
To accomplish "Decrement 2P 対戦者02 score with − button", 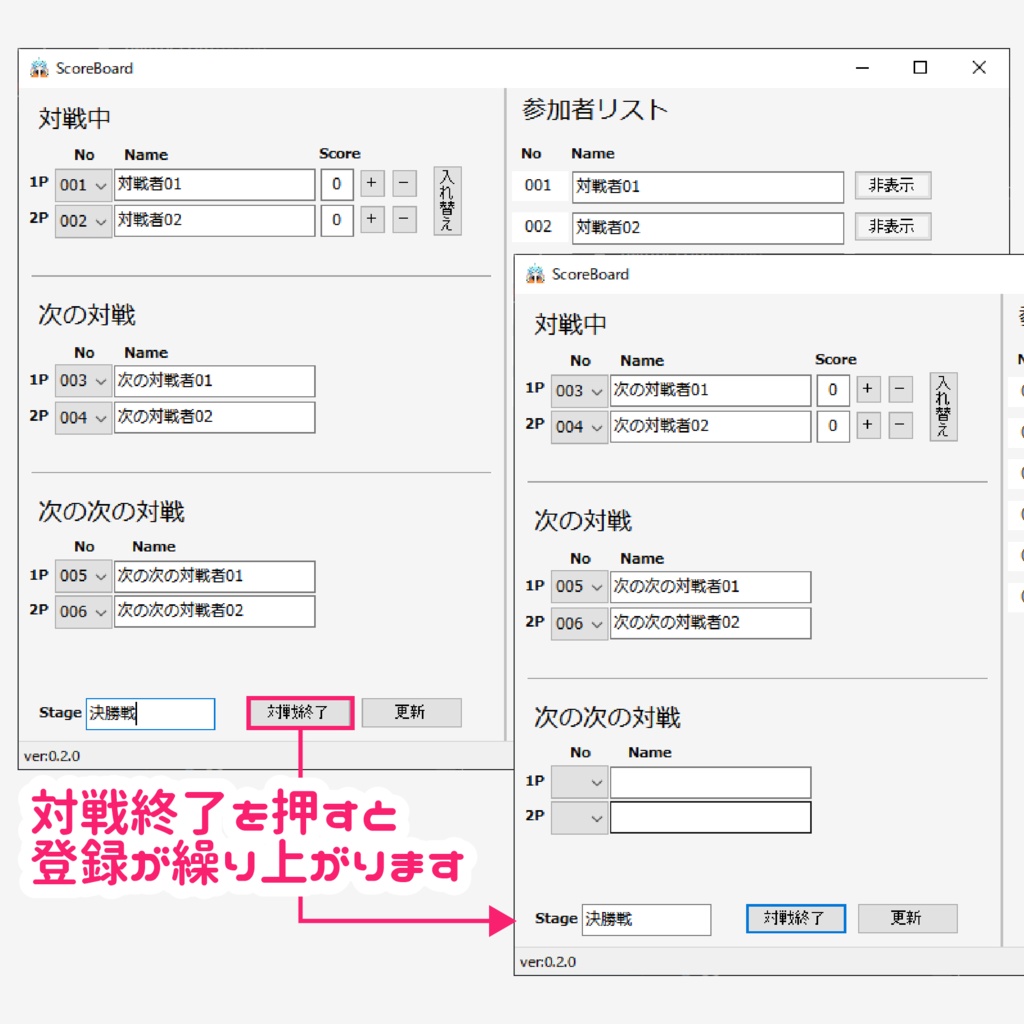I will pyautogui.click(x=403, y=221).
